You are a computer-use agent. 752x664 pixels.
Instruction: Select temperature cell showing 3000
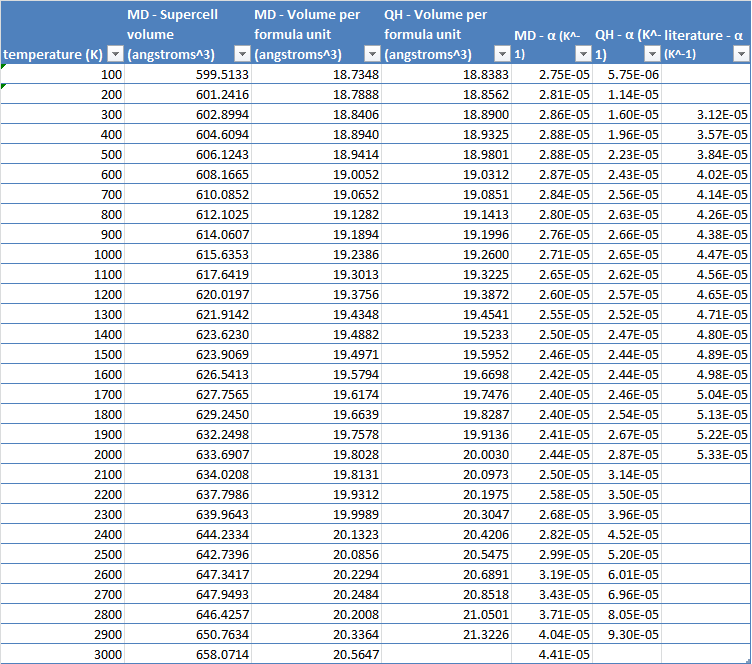pyautogui.click(x=62, y=654)
